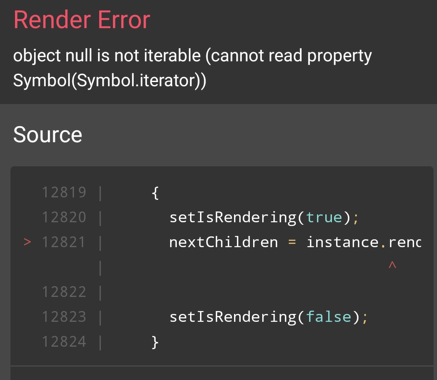Click line number 12820 in the gutter
Image resolution: width=437 pixels, height=380 pixels.
coord(64,217)
